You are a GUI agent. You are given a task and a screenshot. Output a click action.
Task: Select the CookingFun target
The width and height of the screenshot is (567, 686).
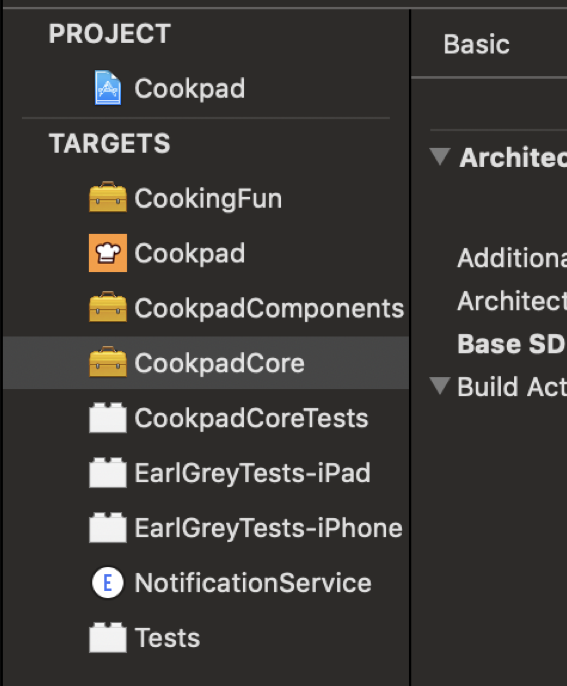coord(206,198)
